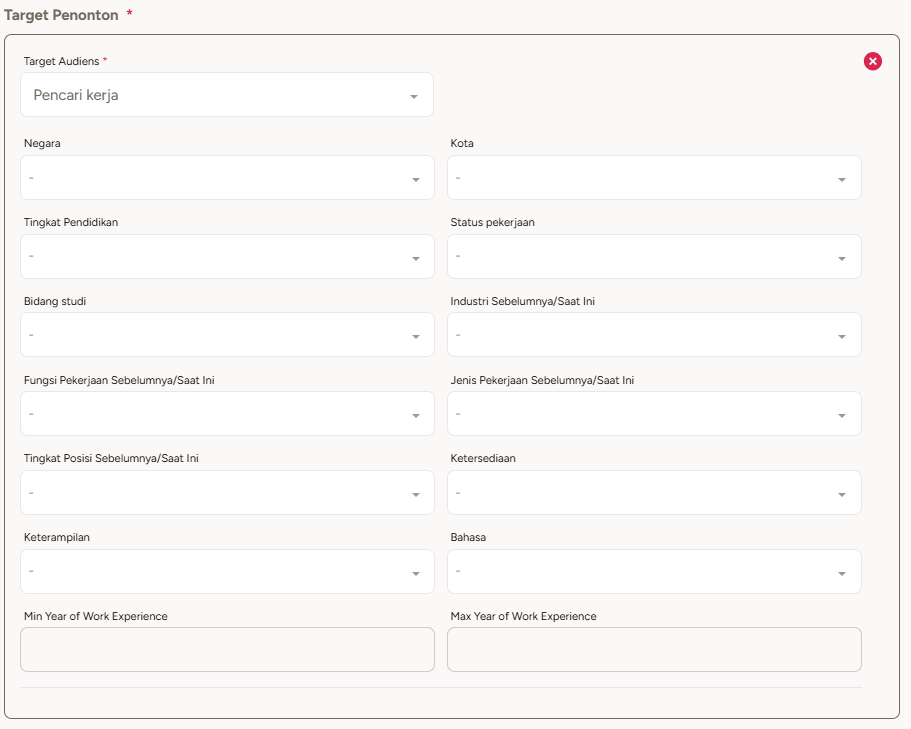
Task: Select the Tingkat Pendidikan dropdown
Action: [x=226, y=257]
